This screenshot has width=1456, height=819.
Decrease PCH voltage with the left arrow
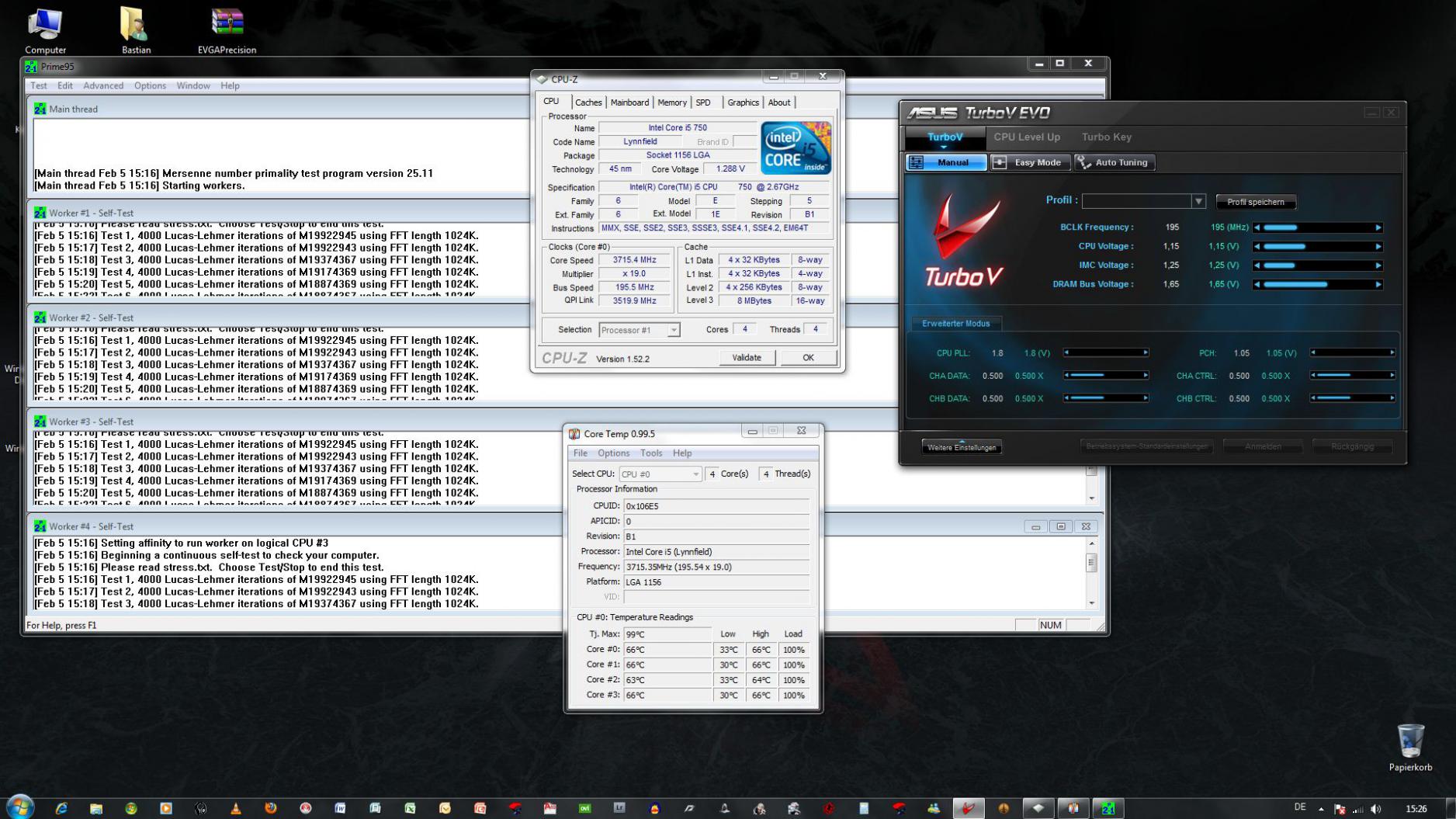click(x=1313, y=352)
